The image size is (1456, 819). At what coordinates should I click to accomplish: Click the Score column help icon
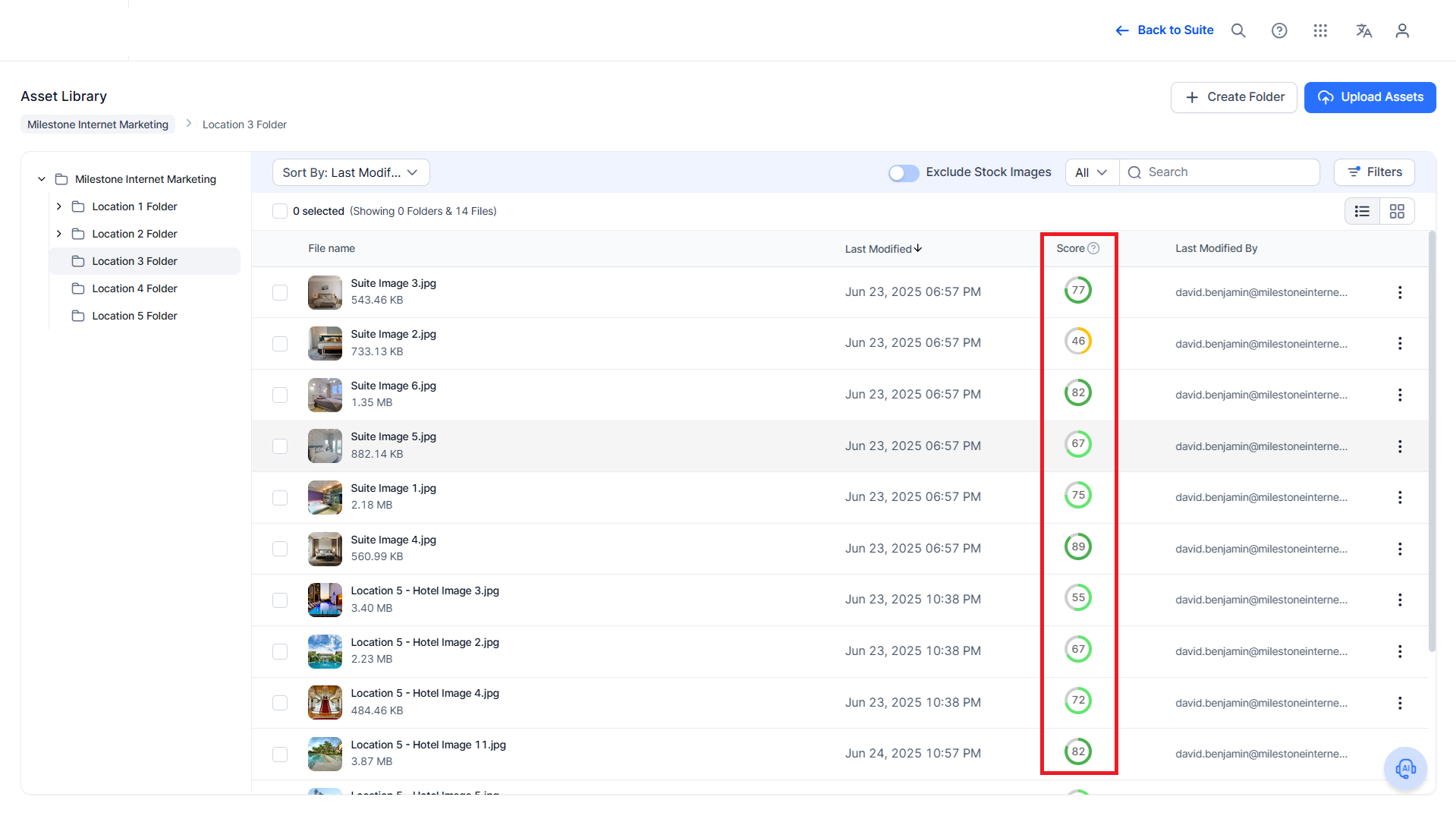[1093, 248]
